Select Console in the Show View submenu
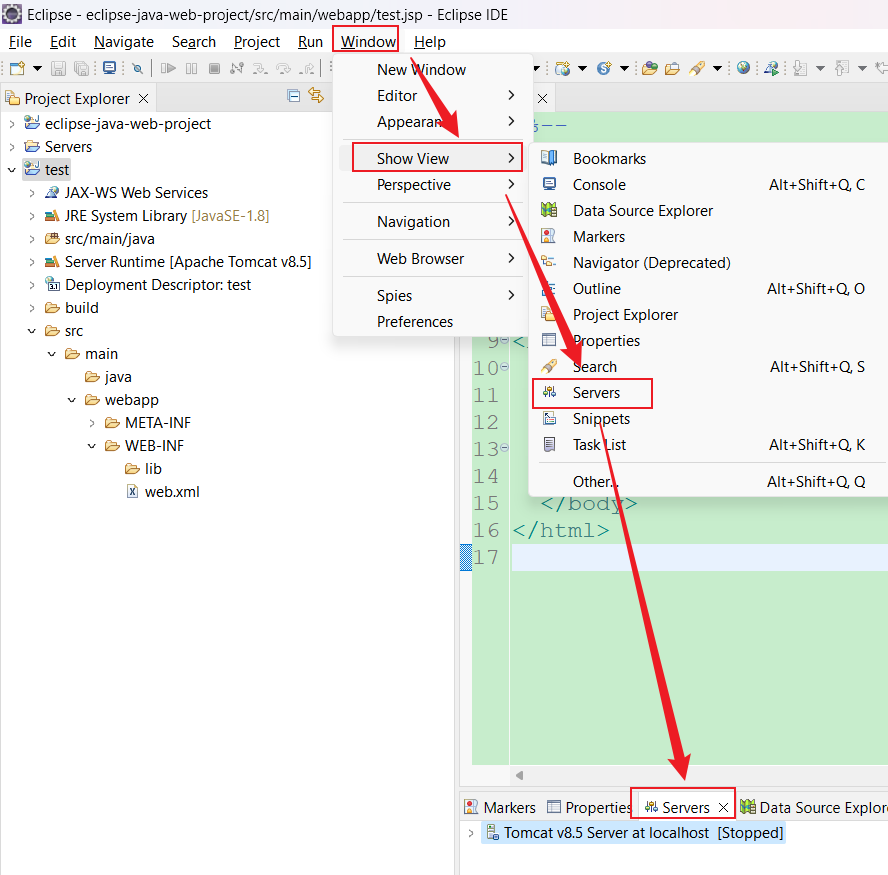Screen dimensions: 888x875 pyautogui.click(x=599, y=185)
